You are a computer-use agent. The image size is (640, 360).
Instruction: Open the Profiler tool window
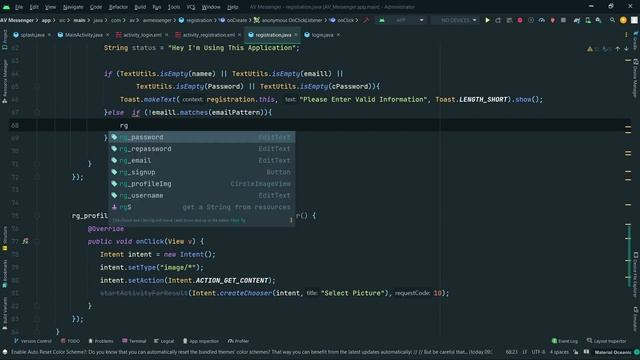pyautogui.click(x=238, y=341)
